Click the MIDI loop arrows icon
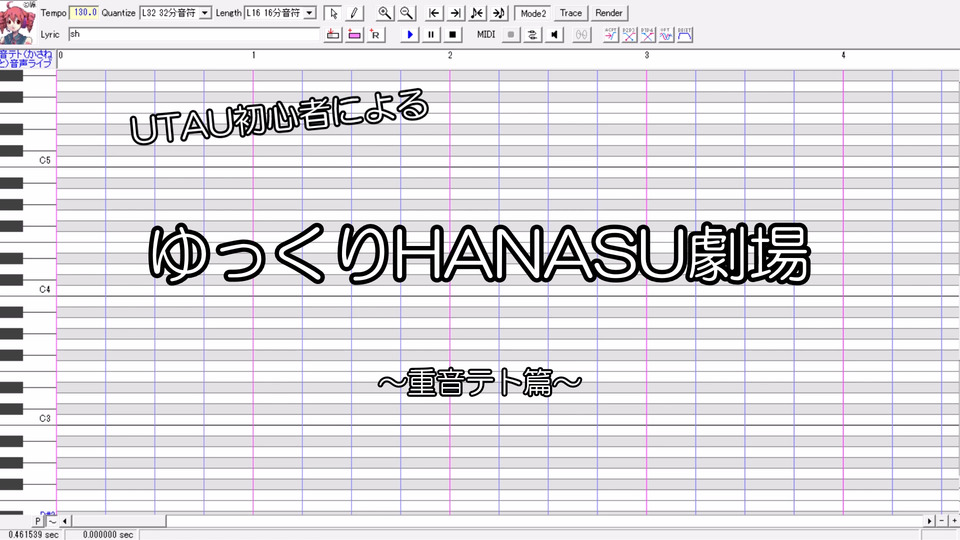The height and width of the screenshot is (540, 960). pos(533,35)
